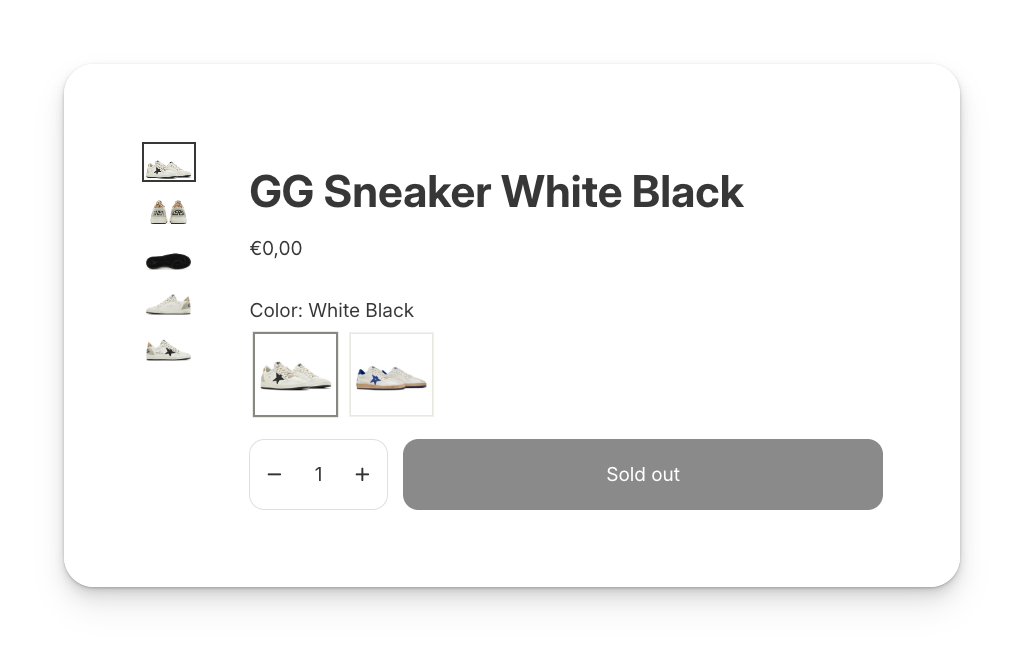
Task: Switch to the sneaker variant with tan sole
Action: coord(391,374)
